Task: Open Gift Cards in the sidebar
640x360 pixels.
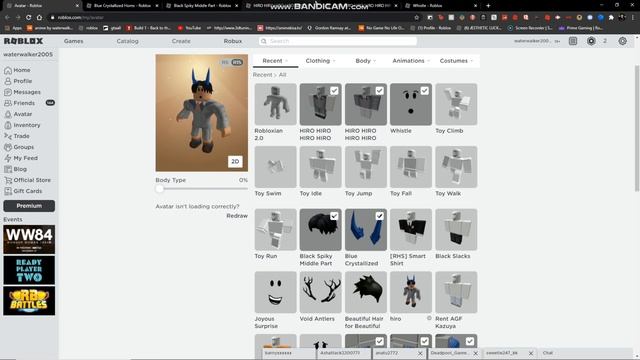Action: click(x=23, y=191)
